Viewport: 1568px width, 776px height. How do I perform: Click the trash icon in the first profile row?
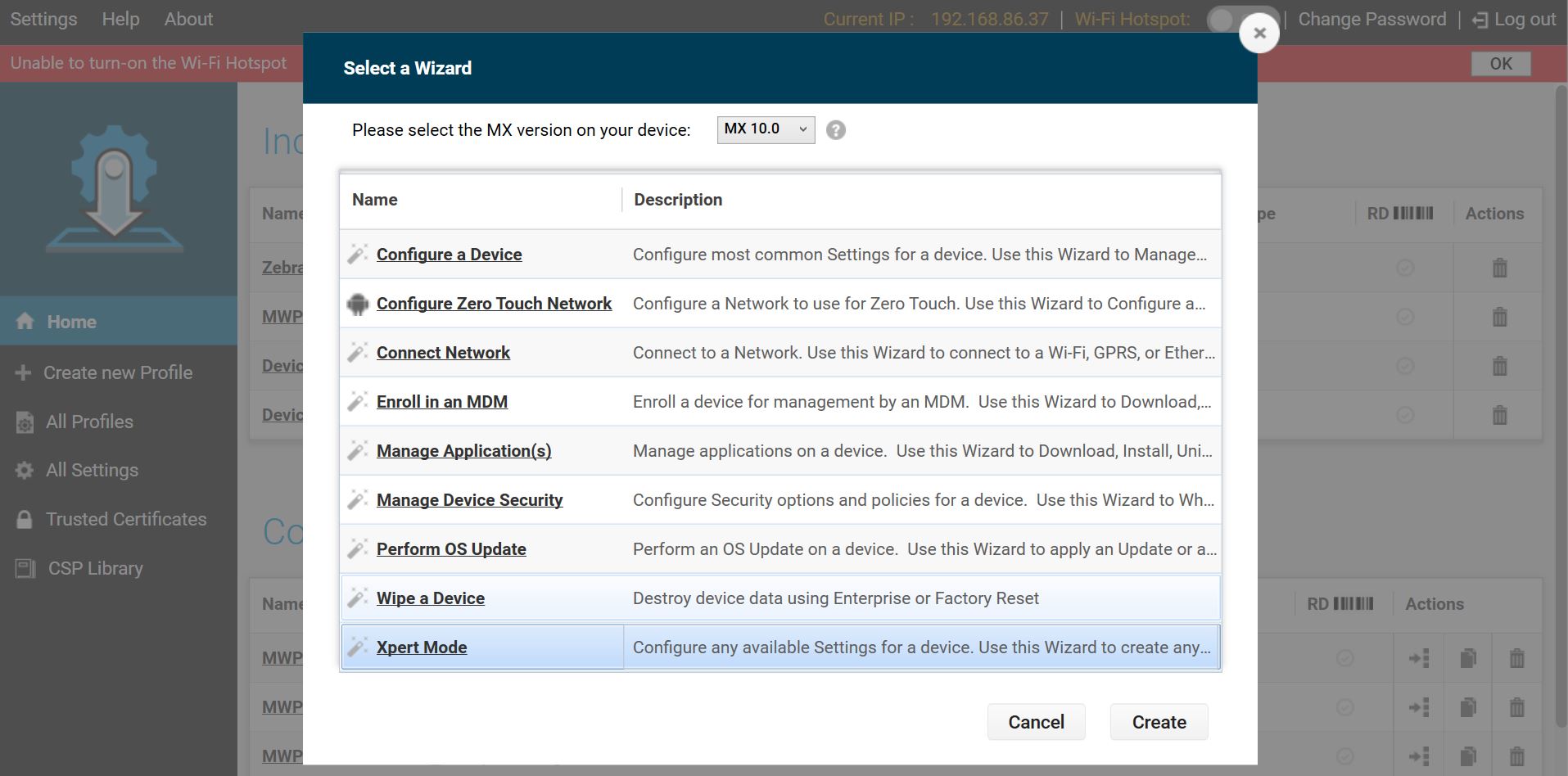1499,268
